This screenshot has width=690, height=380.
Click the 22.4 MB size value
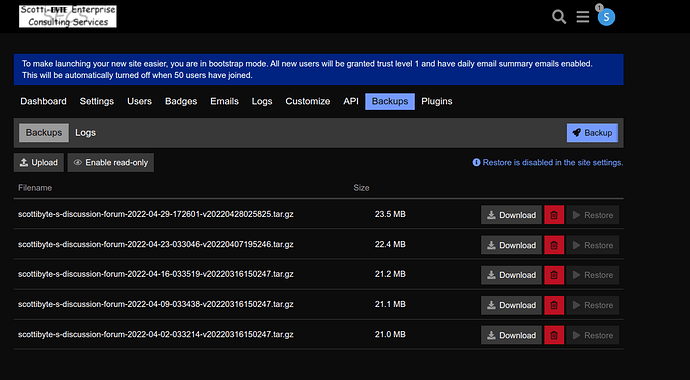tap(390, 244)
